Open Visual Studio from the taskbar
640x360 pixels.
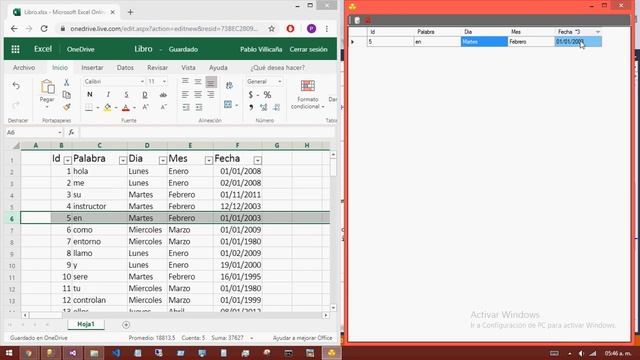[73, 353]
